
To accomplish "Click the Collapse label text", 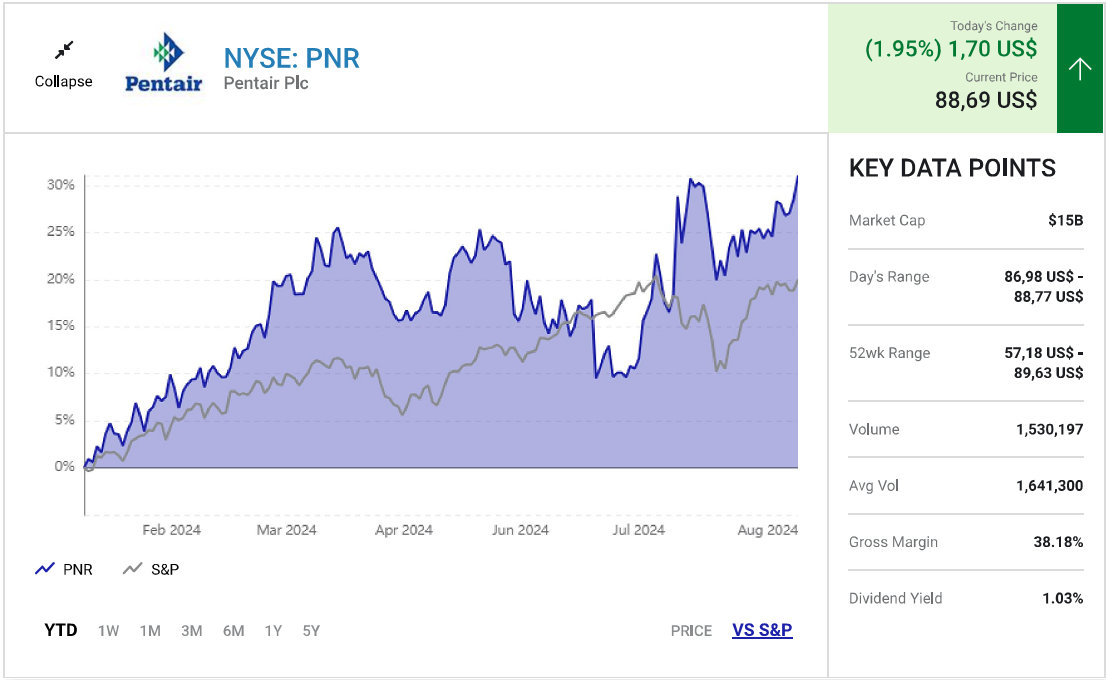I will coord(64,82).
